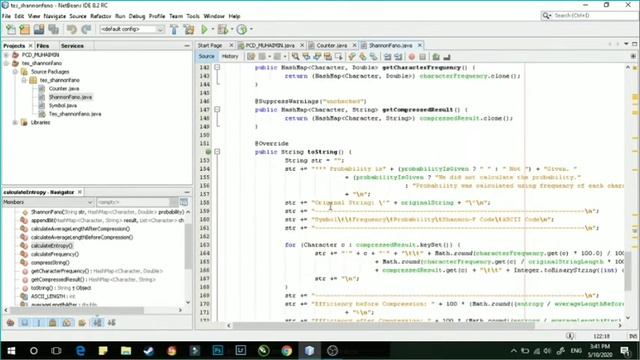Click the Next Bookmark icon
The height and width of the screenshot is (360, 640).
362,57
